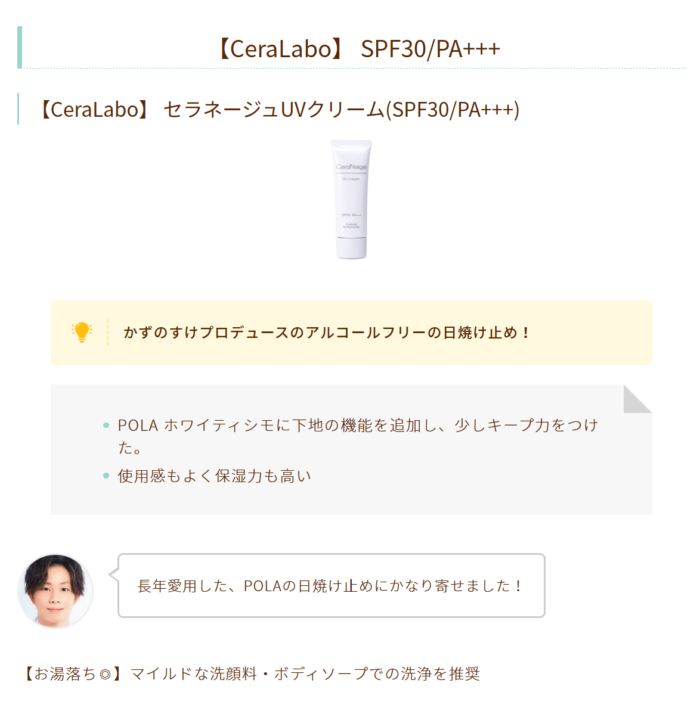The height and width of the screenshot is (708, 700).
Task: Open the セラネージュUVクリーム subheading link
Action: (278, 109)
